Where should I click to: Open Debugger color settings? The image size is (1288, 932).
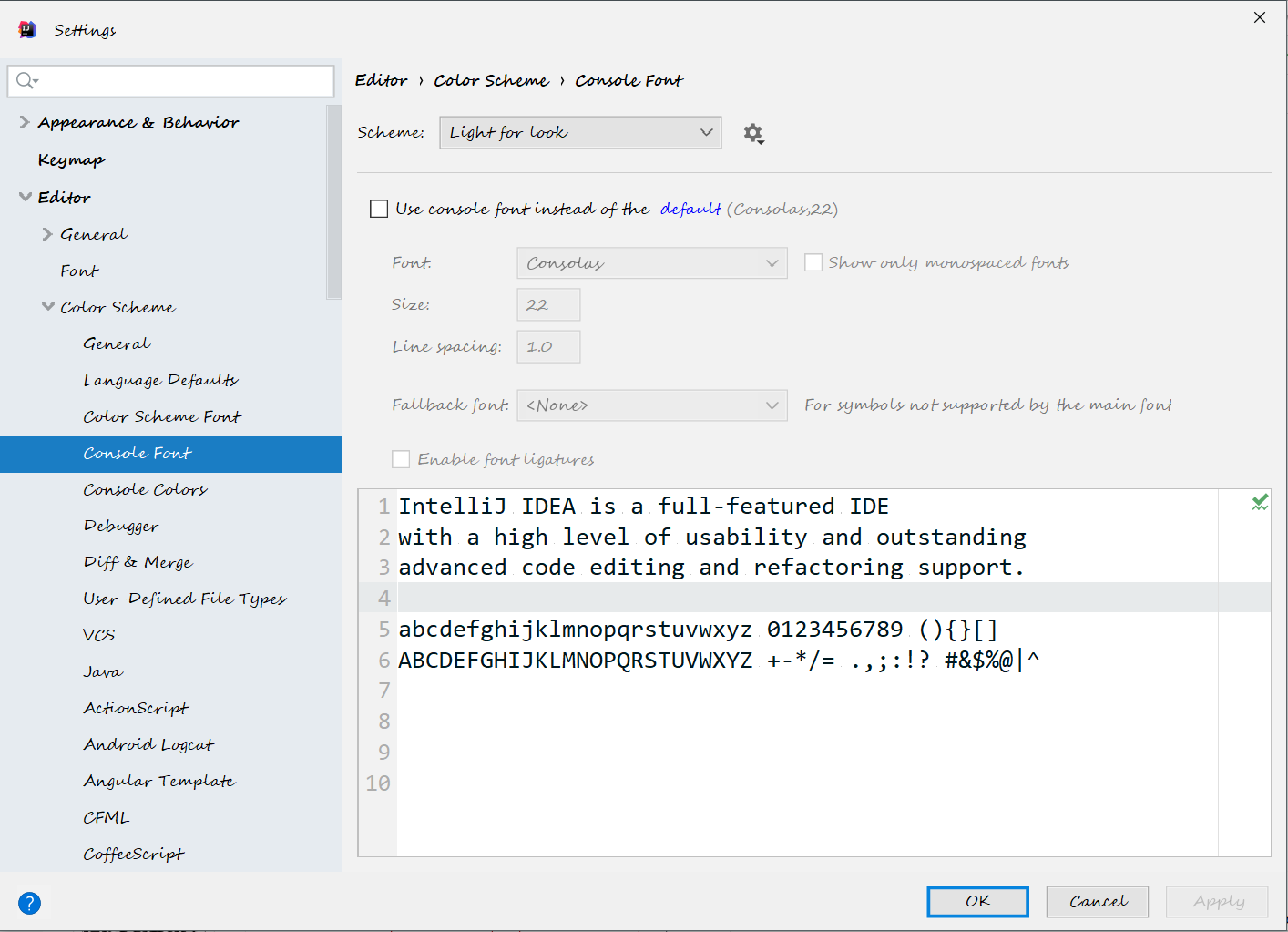[120, 526]
